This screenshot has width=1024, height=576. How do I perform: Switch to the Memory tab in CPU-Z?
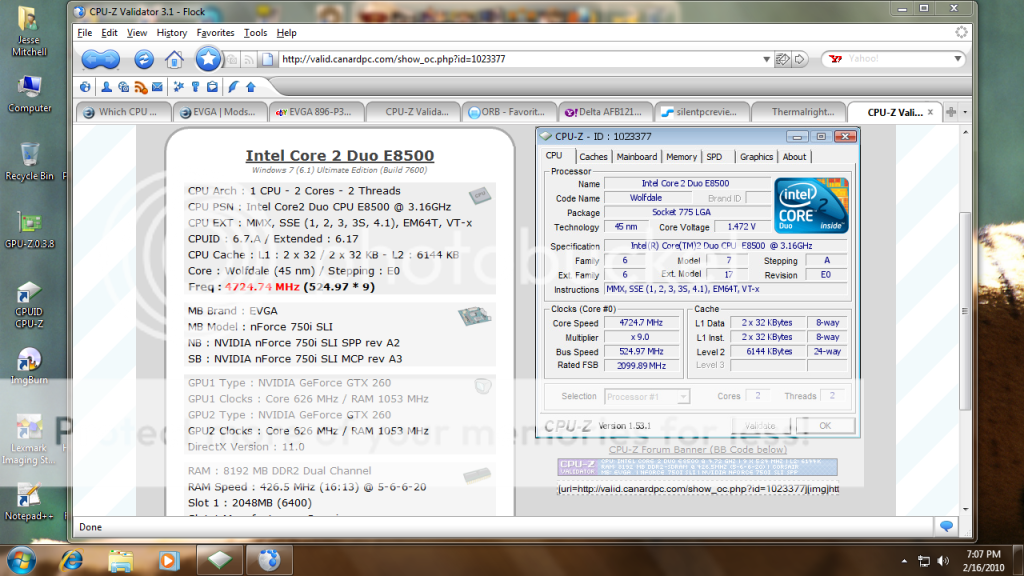[681, 157]
